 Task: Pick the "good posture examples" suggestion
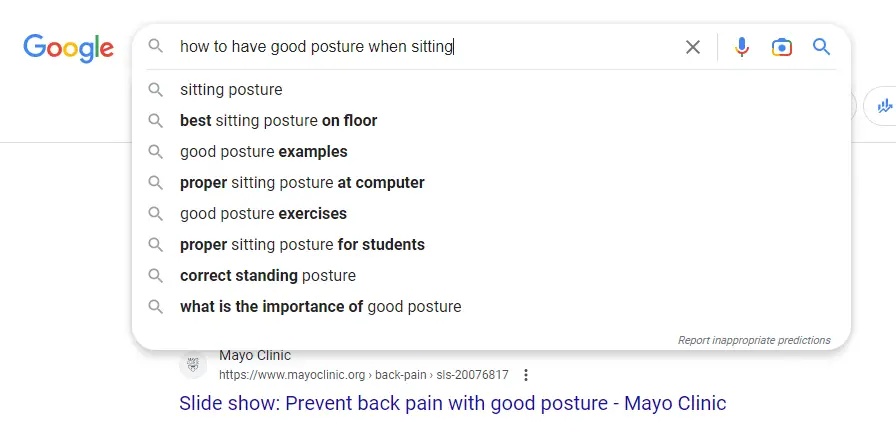coord(491,151)
